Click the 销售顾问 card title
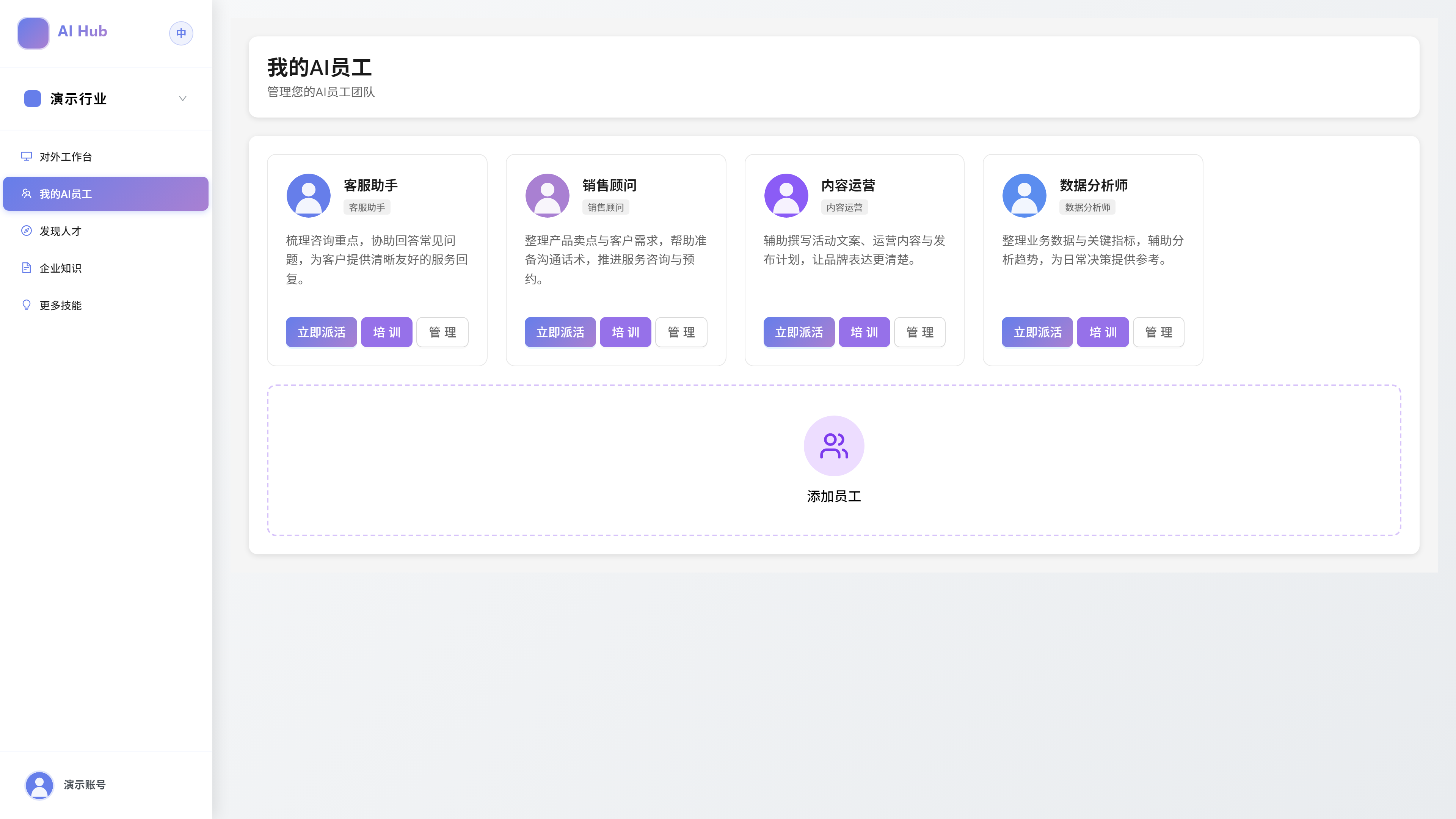 coord(609,185)
